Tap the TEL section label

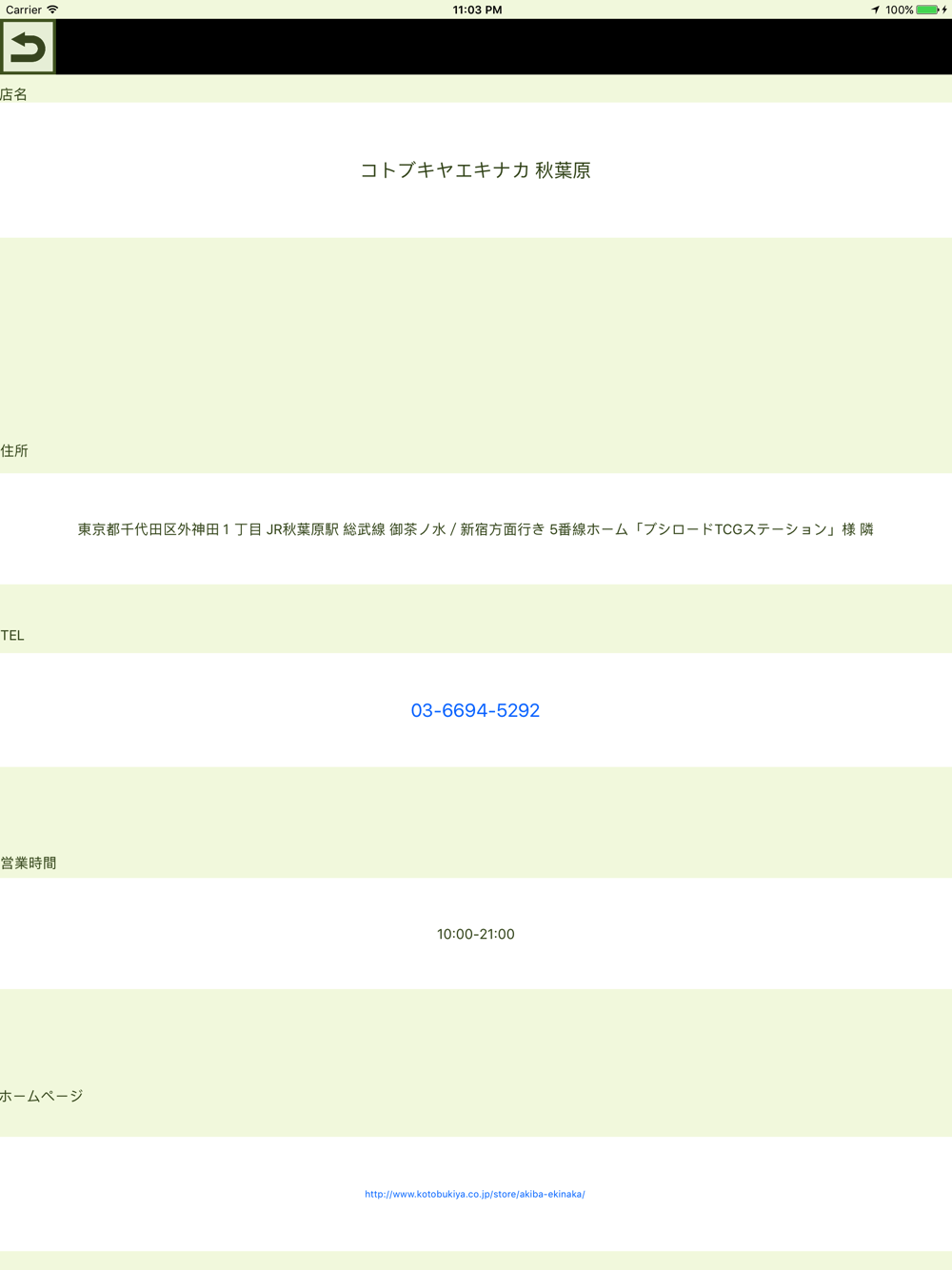click(12, 635)
